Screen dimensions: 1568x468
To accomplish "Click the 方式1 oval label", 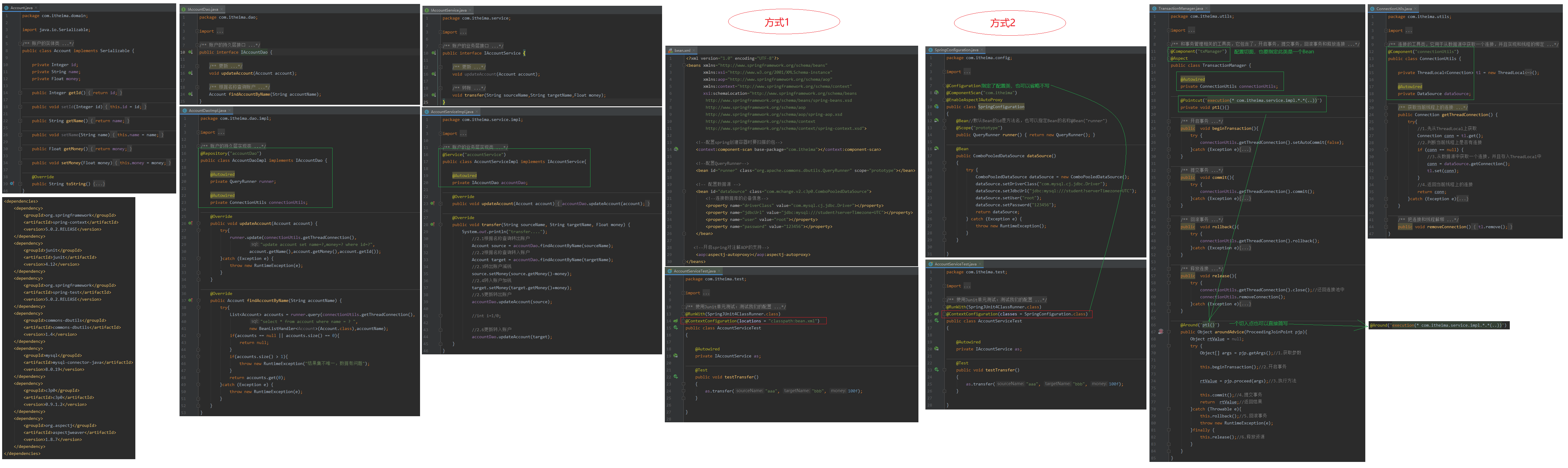I will (x=783, y=23).
